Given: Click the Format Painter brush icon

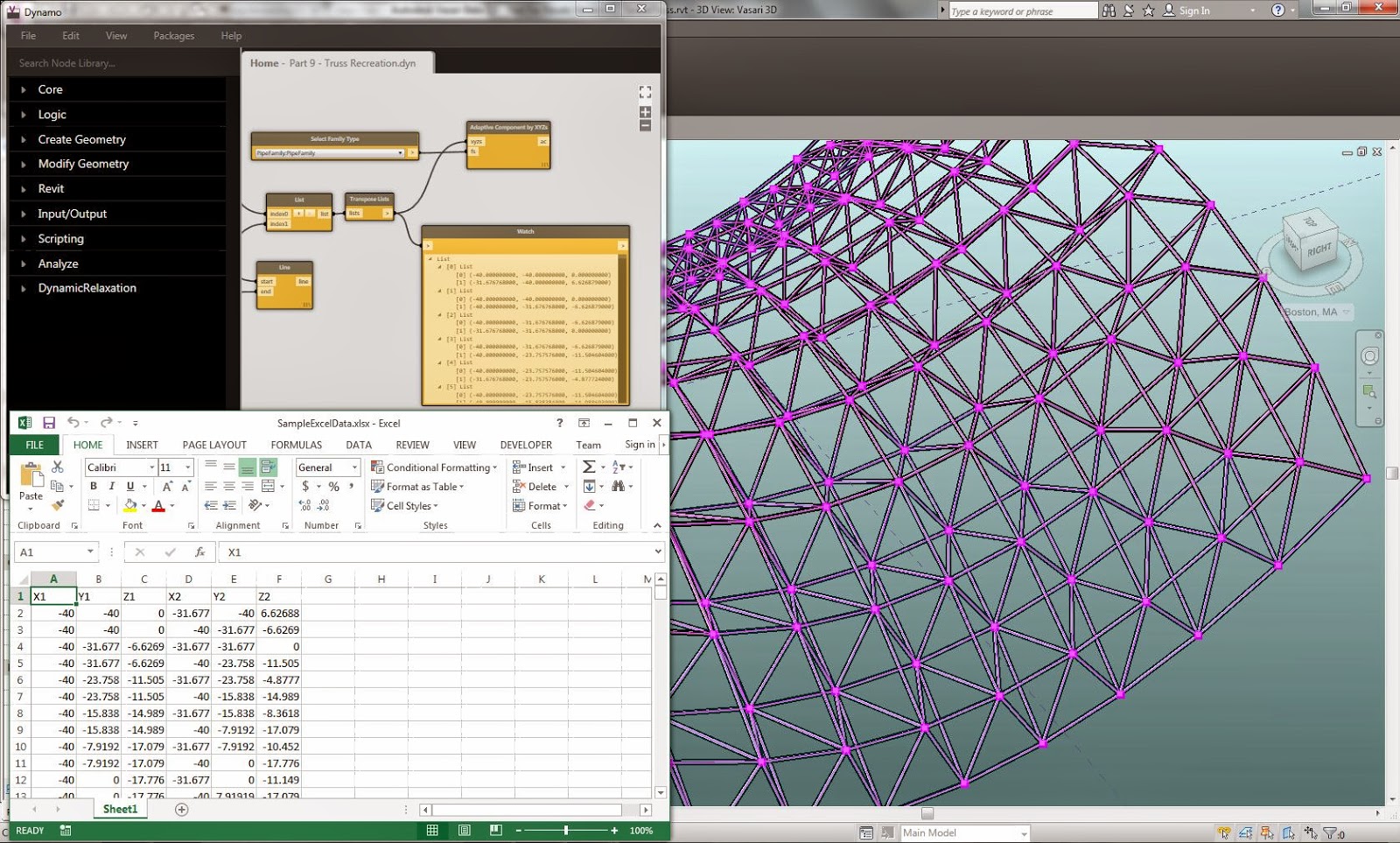Looking at the screenshot, I should click(x=58, y=505).
